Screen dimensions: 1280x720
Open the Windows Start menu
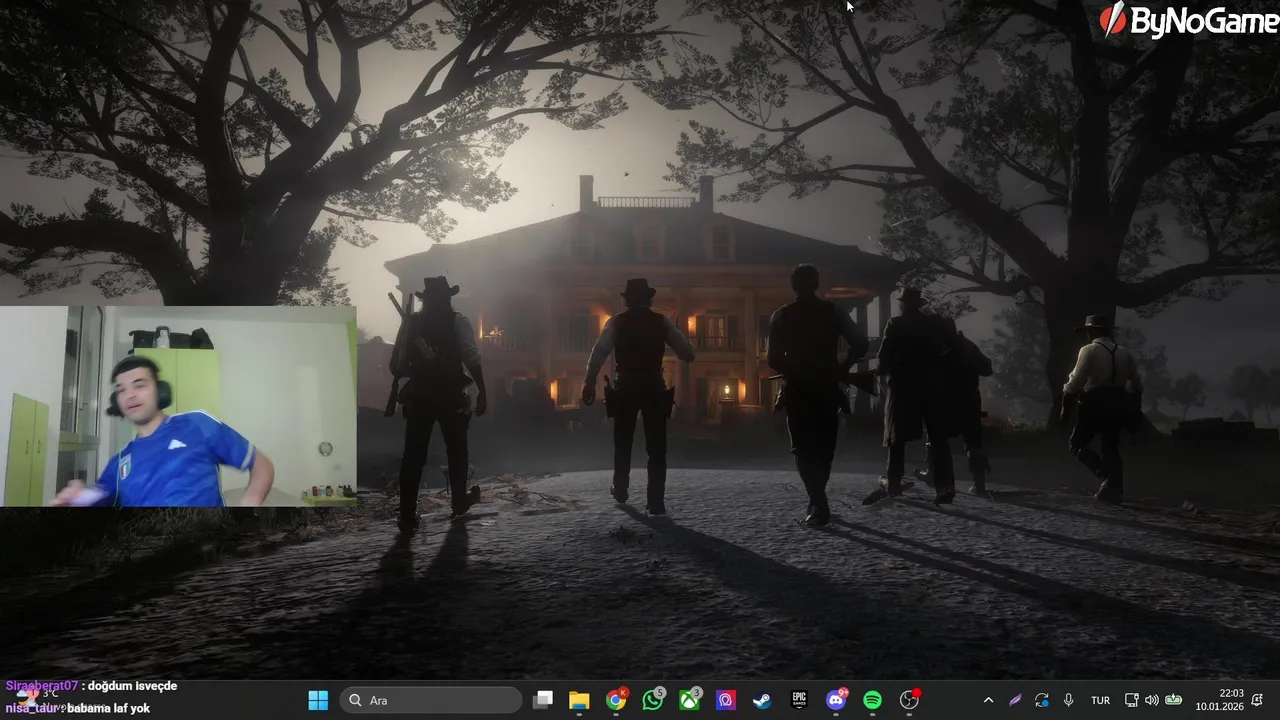point(318,700)
